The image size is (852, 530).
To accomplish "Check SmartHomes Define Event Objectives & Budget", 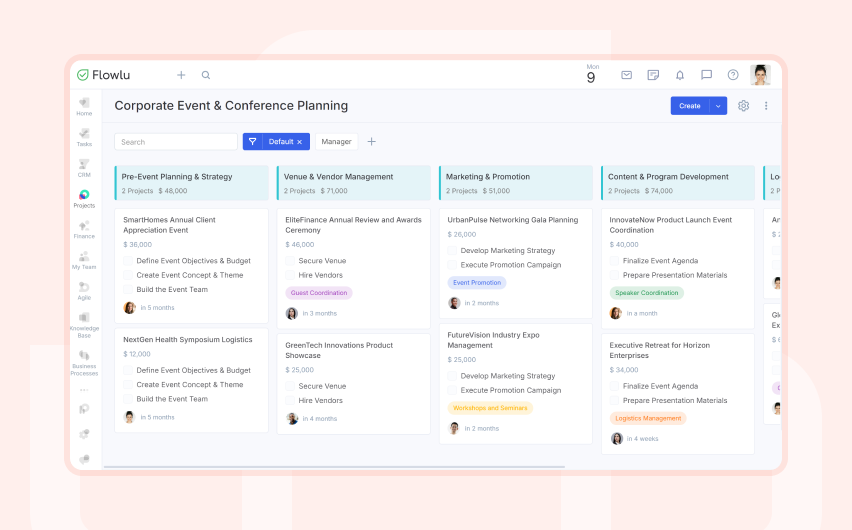I will click(x=128, y=261).
